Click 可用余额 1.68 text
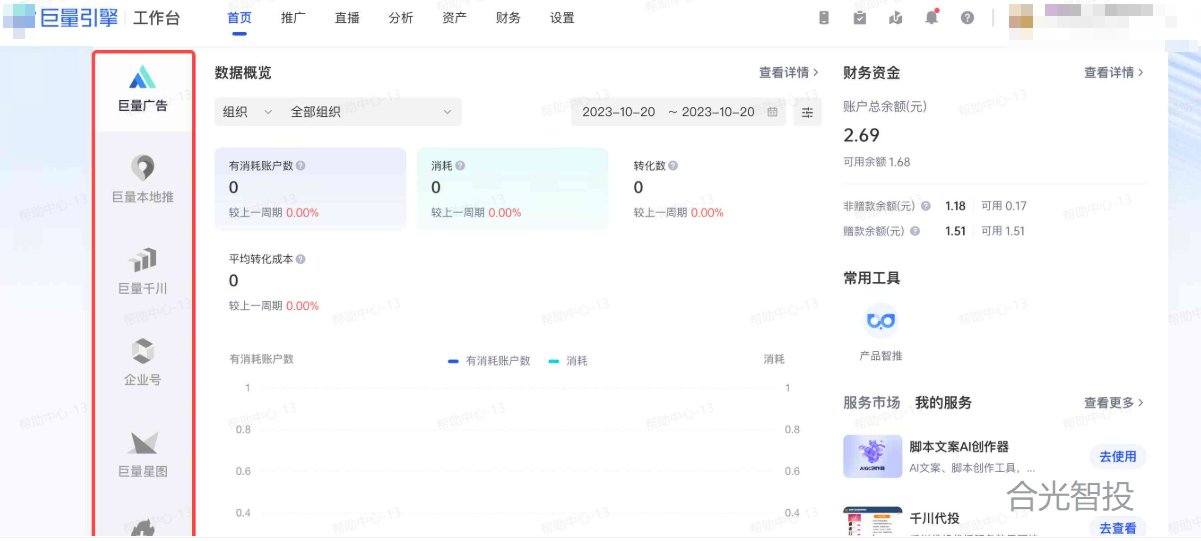Image resolution: width=1201 pixels, height=541 pixels. coord(877,162)
